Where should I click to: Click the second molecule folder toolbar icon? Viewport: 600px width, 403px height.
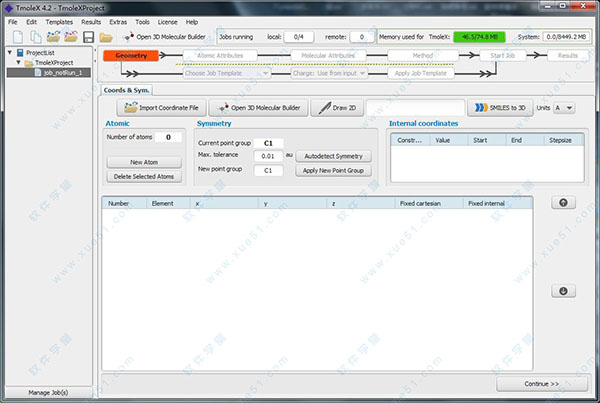click(x=71, y=37)
